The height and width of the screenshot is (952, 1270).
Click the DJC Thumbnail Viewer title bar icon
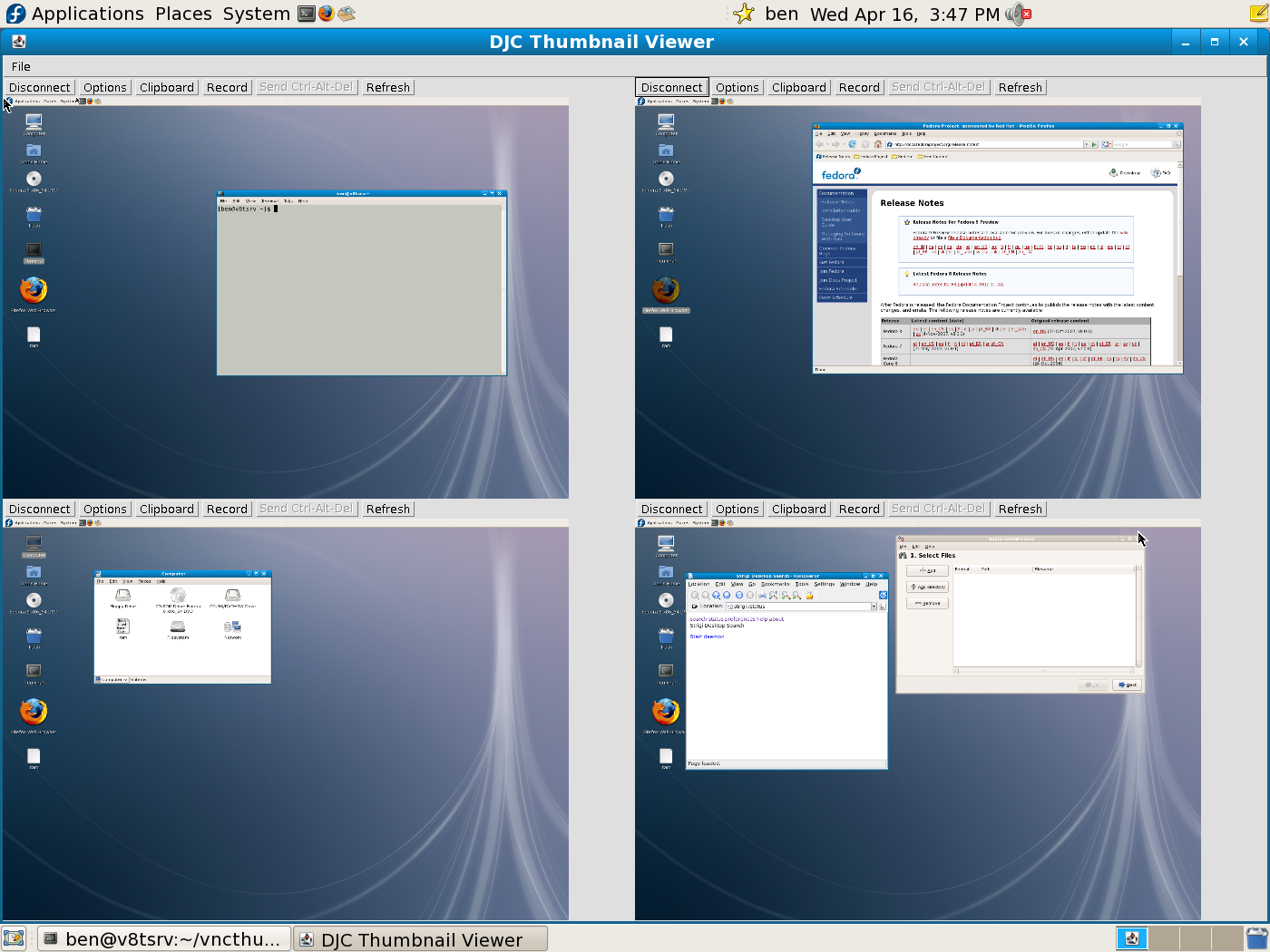[x=19, y=42]
